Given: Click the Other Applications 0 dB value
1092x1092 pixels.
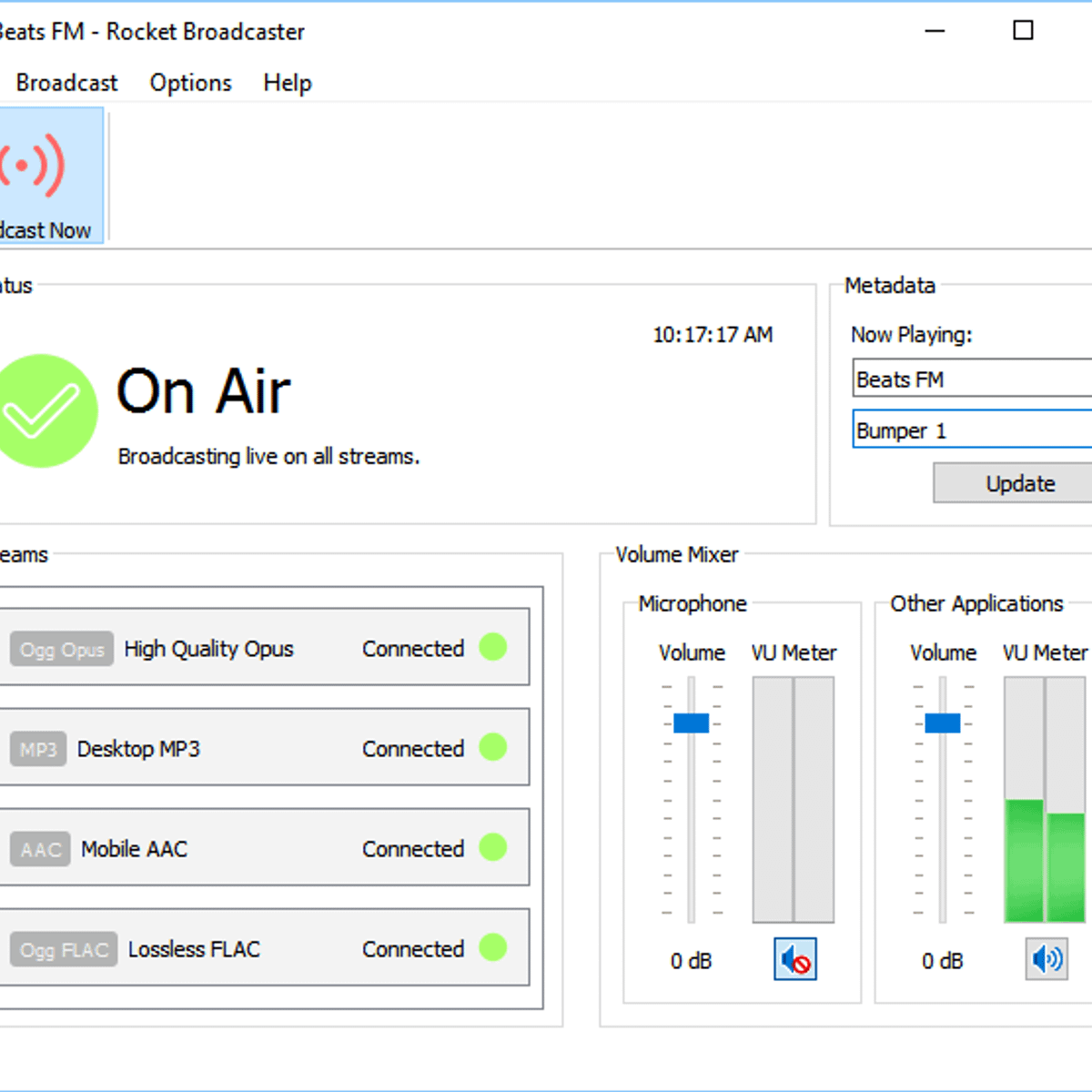Looking at the screenshot, I should click(942, 961).
